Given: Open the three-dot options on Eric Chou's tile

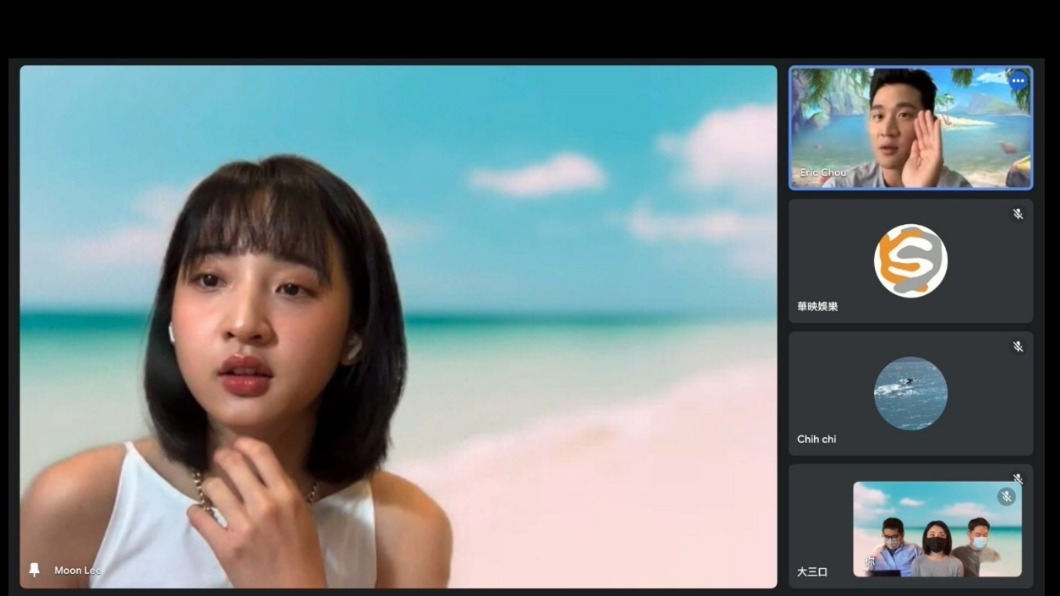Looking at the screenshot, I should pos(1018,81).
